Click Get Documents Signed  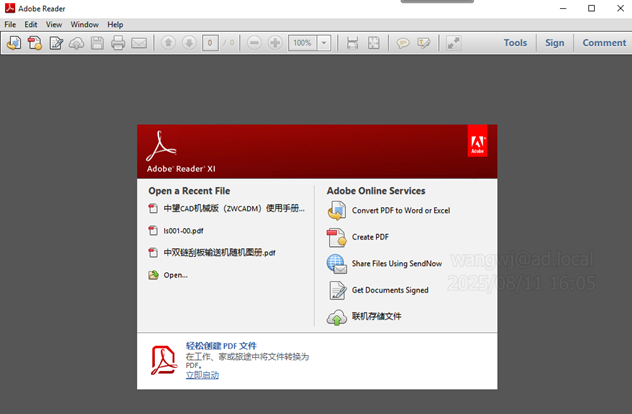tap(390, 290)
